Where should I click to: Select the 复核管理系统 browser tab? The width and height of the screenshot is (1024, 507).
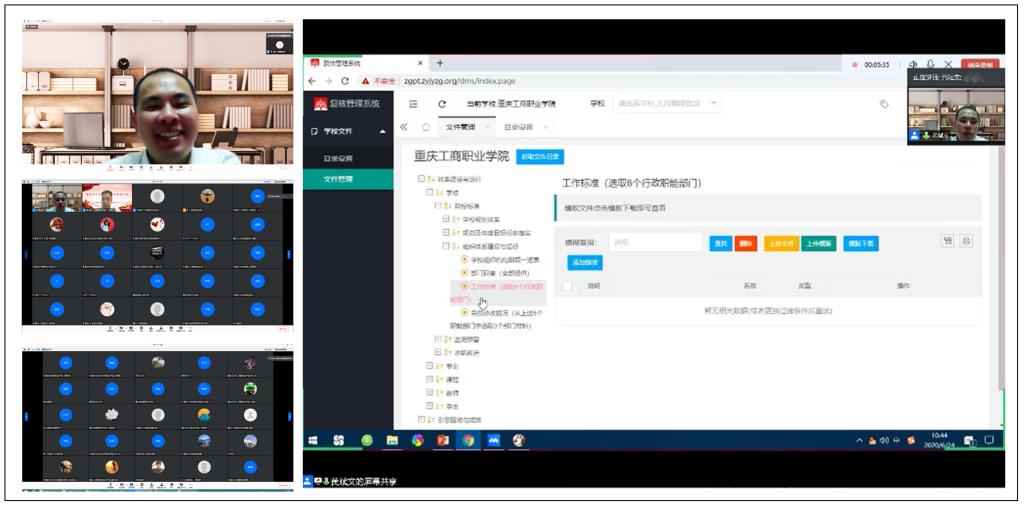pyautogui.click(x=368, y=63)
